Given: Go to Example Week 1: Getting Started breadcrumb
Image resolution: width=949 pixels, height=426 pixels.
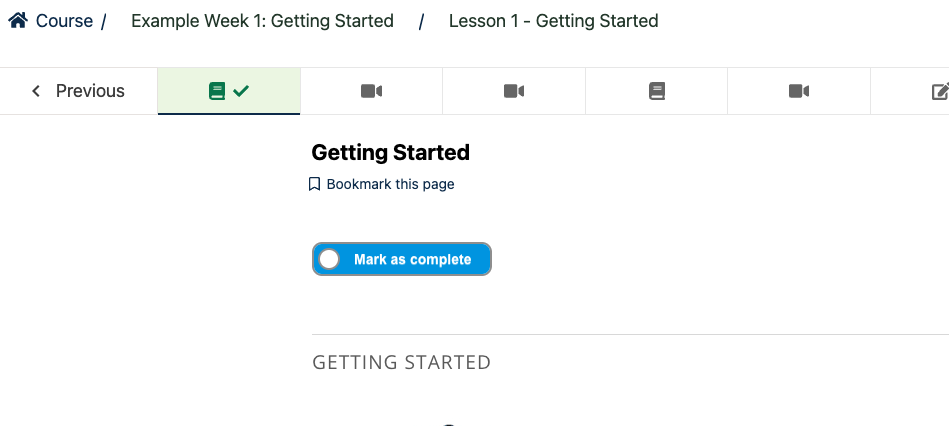Looking at the screenshot, I should [262, 21].
